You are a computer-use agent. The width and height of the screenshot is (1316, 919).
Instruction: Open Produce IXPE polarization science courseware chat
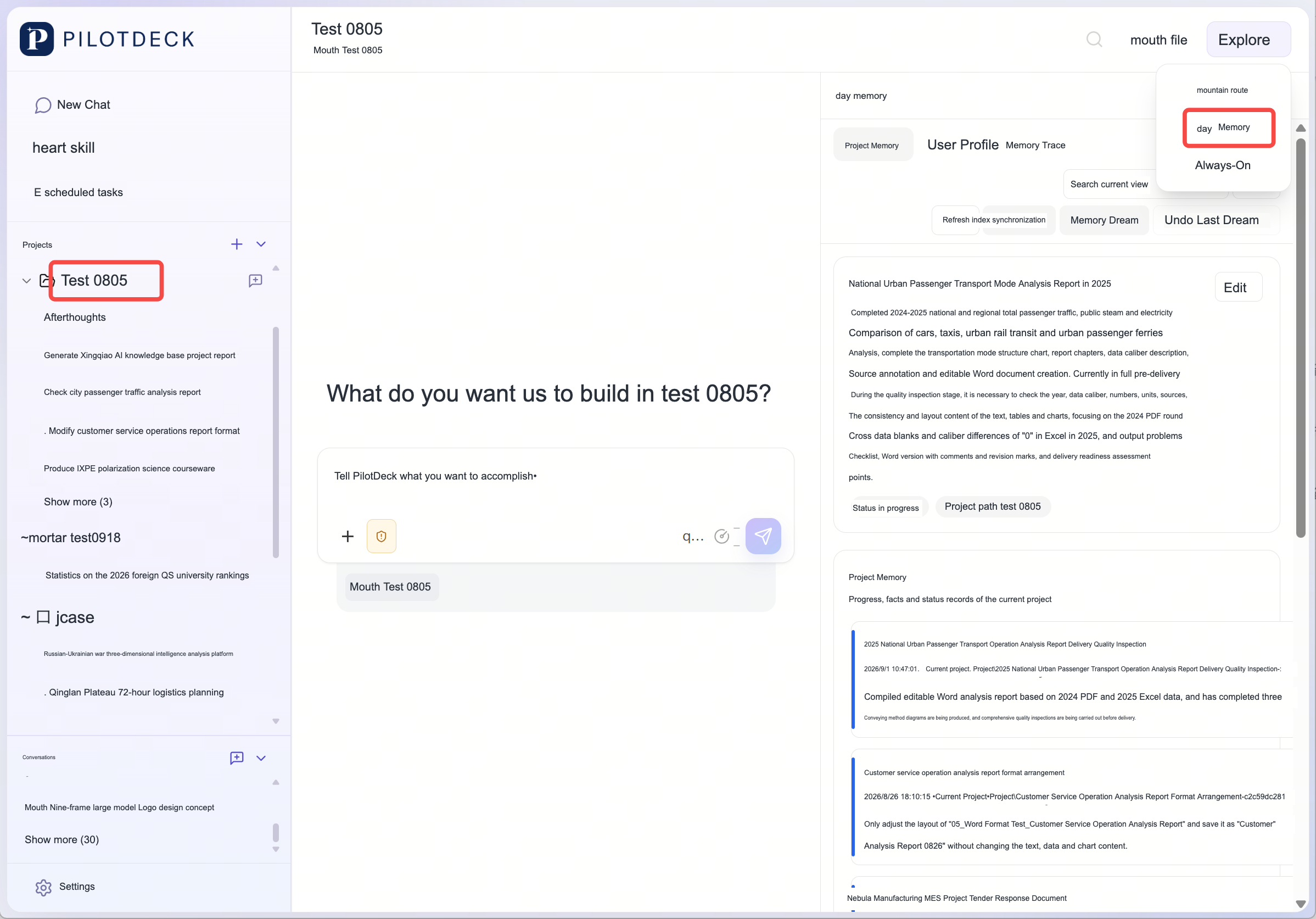(130, 469)
